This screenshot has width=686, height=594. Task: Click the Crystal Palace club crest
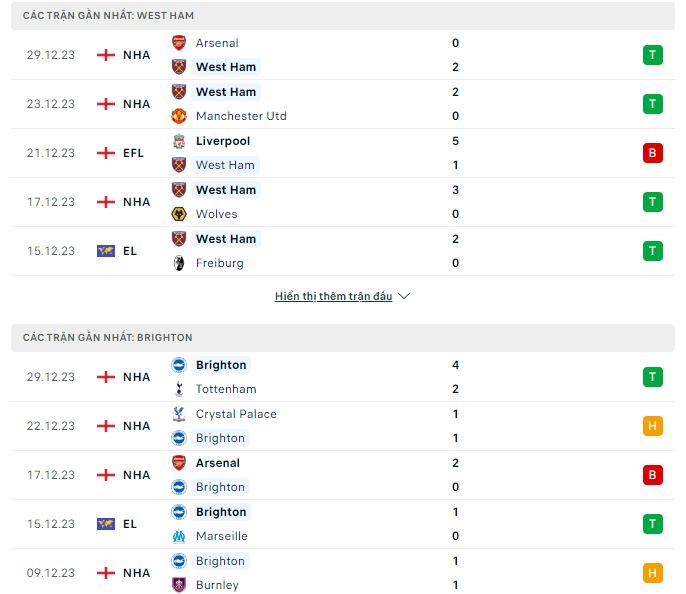[179, 414]
